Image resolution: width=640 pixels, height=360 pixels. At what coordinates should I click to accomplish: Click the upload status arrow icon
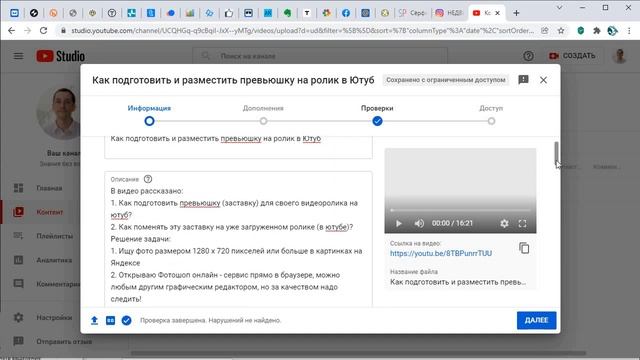[94, 320]
